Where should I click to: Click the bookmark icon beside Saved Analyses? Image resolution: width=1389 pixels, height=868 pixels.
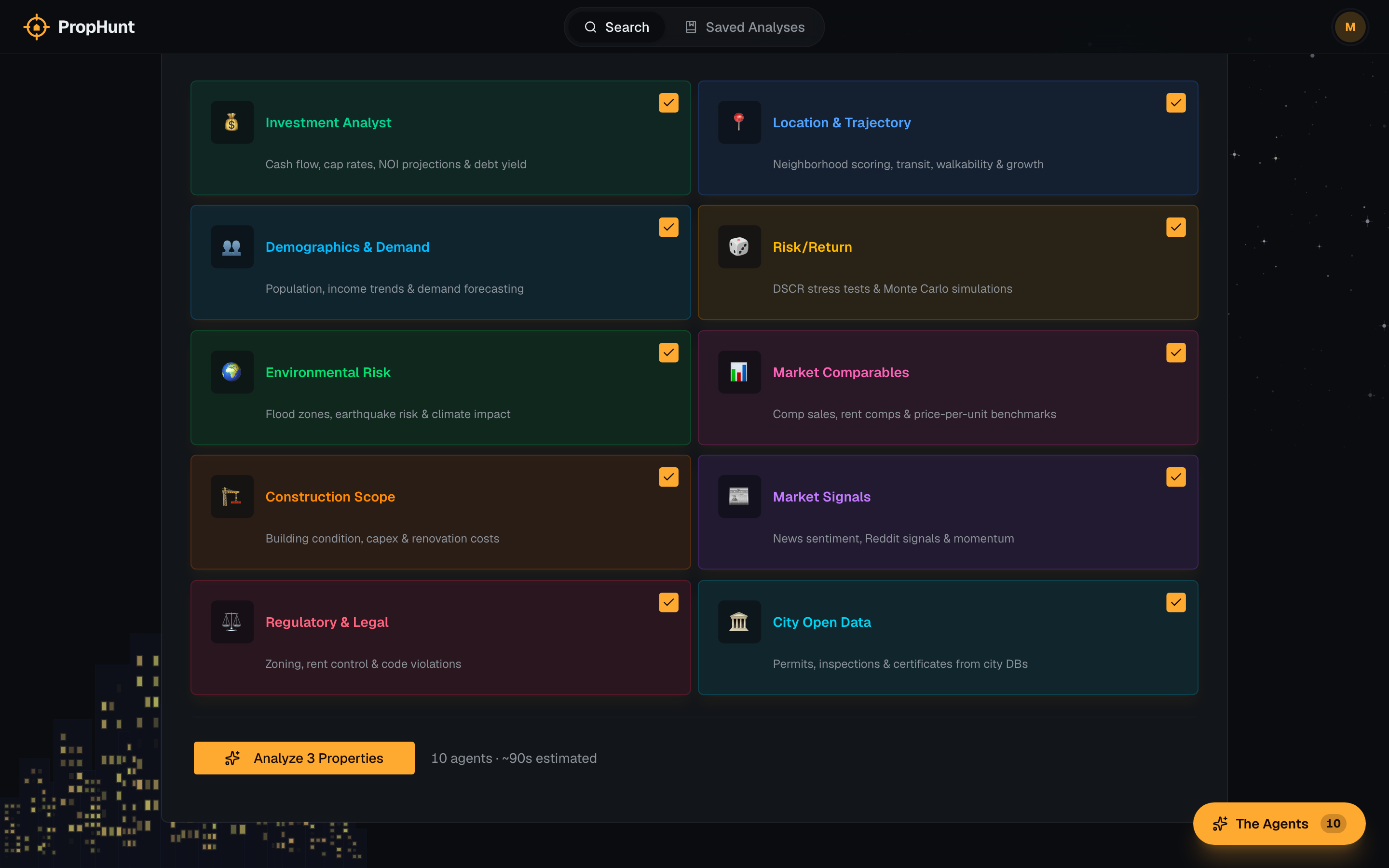691,27
